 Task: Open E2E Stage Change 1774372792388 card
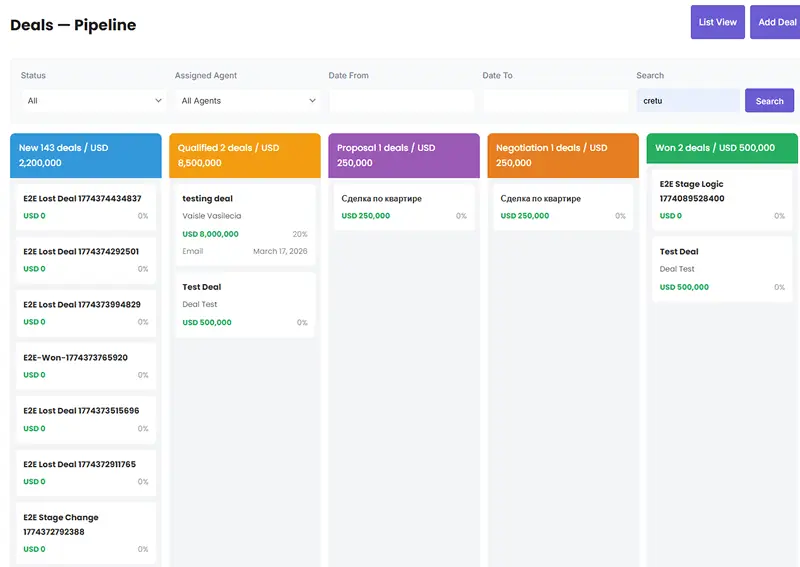coord(85,532)
